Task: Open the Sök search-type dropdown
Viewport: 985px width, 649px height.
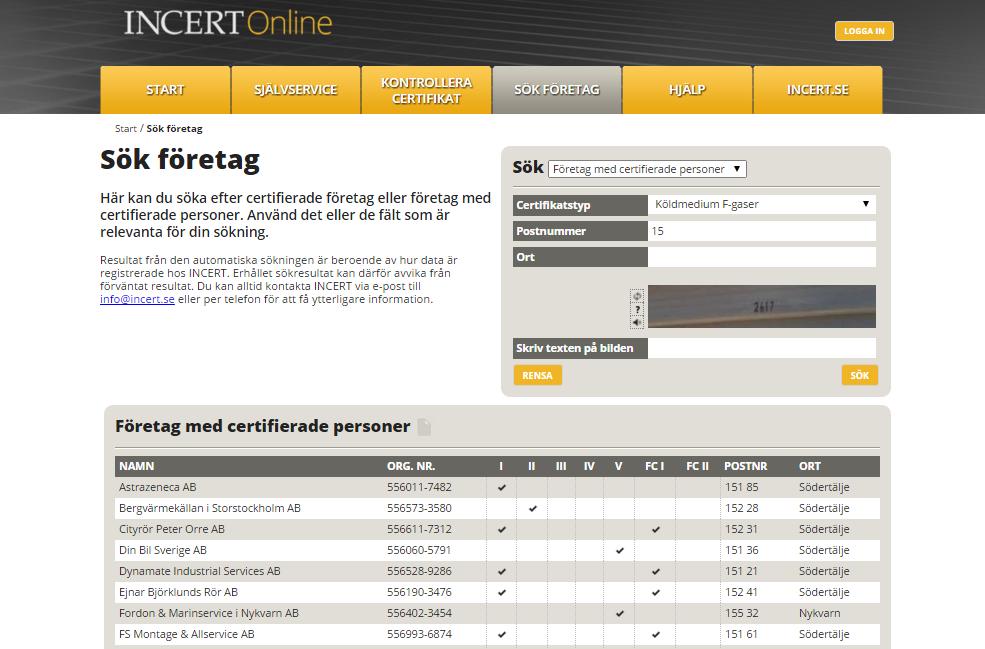Action: coord(647,169)
